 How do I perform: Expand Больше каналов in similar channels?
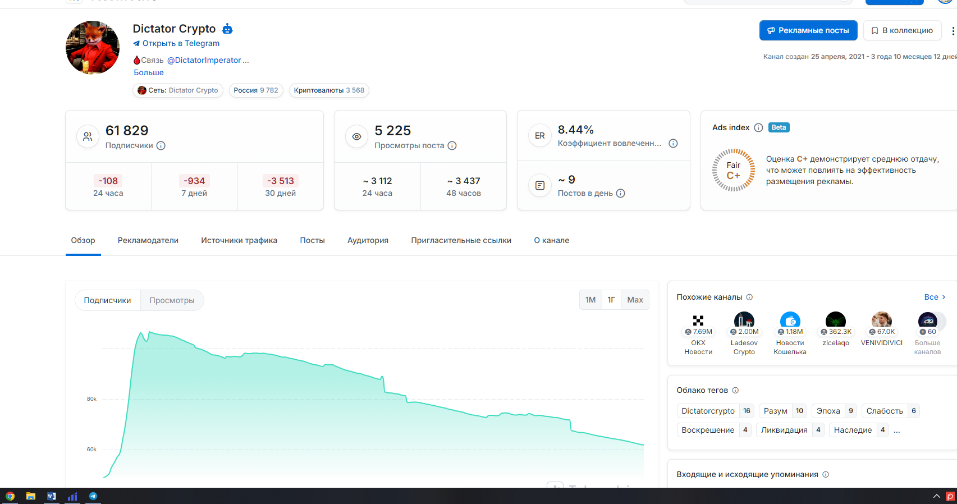[x=927, y=333]
